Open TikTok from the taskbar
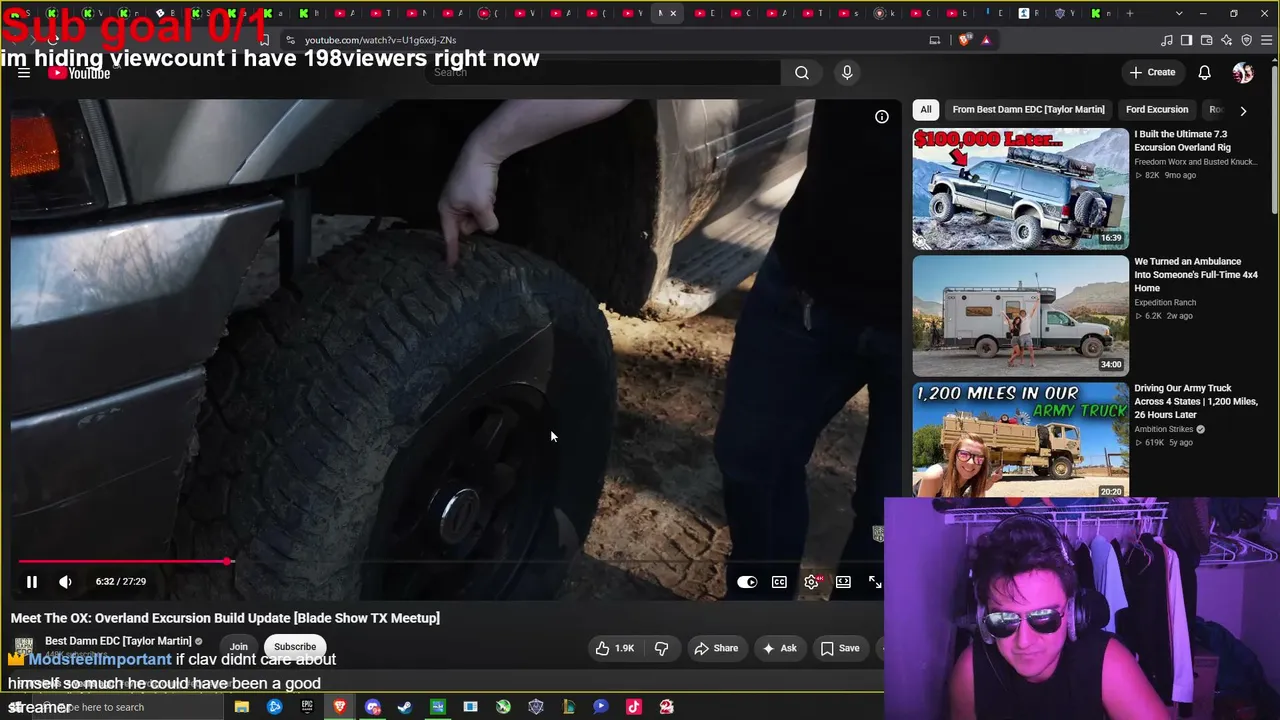Screen dimensions: 1280x720 [633, 707]
